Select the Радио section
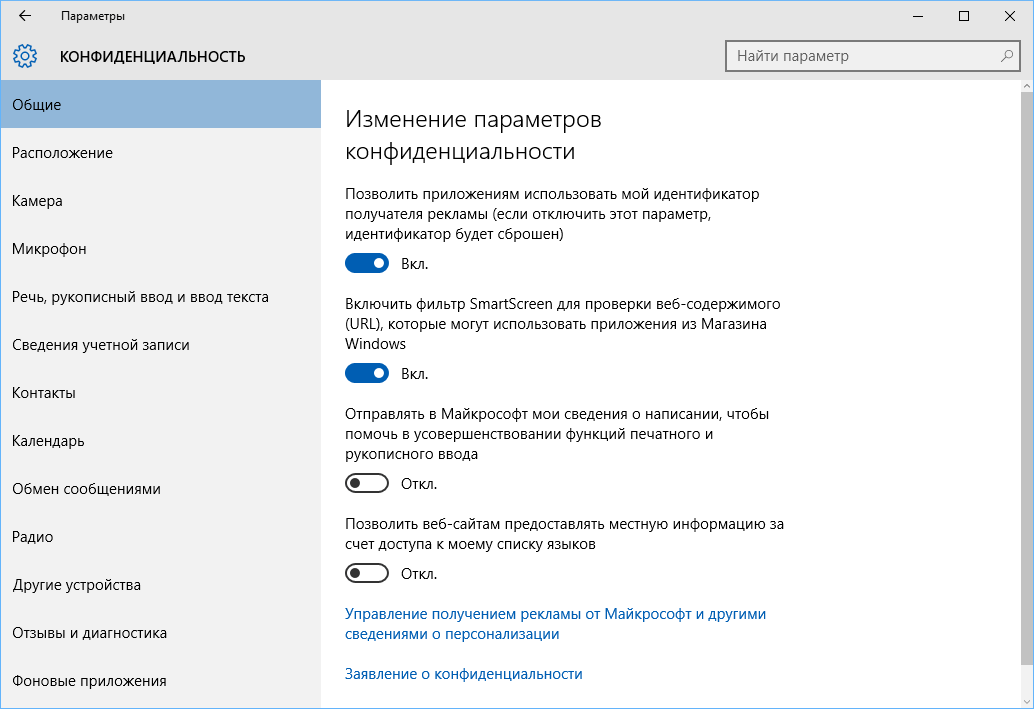Viewport: 1034px width, 709px height. tap(33, 536)
